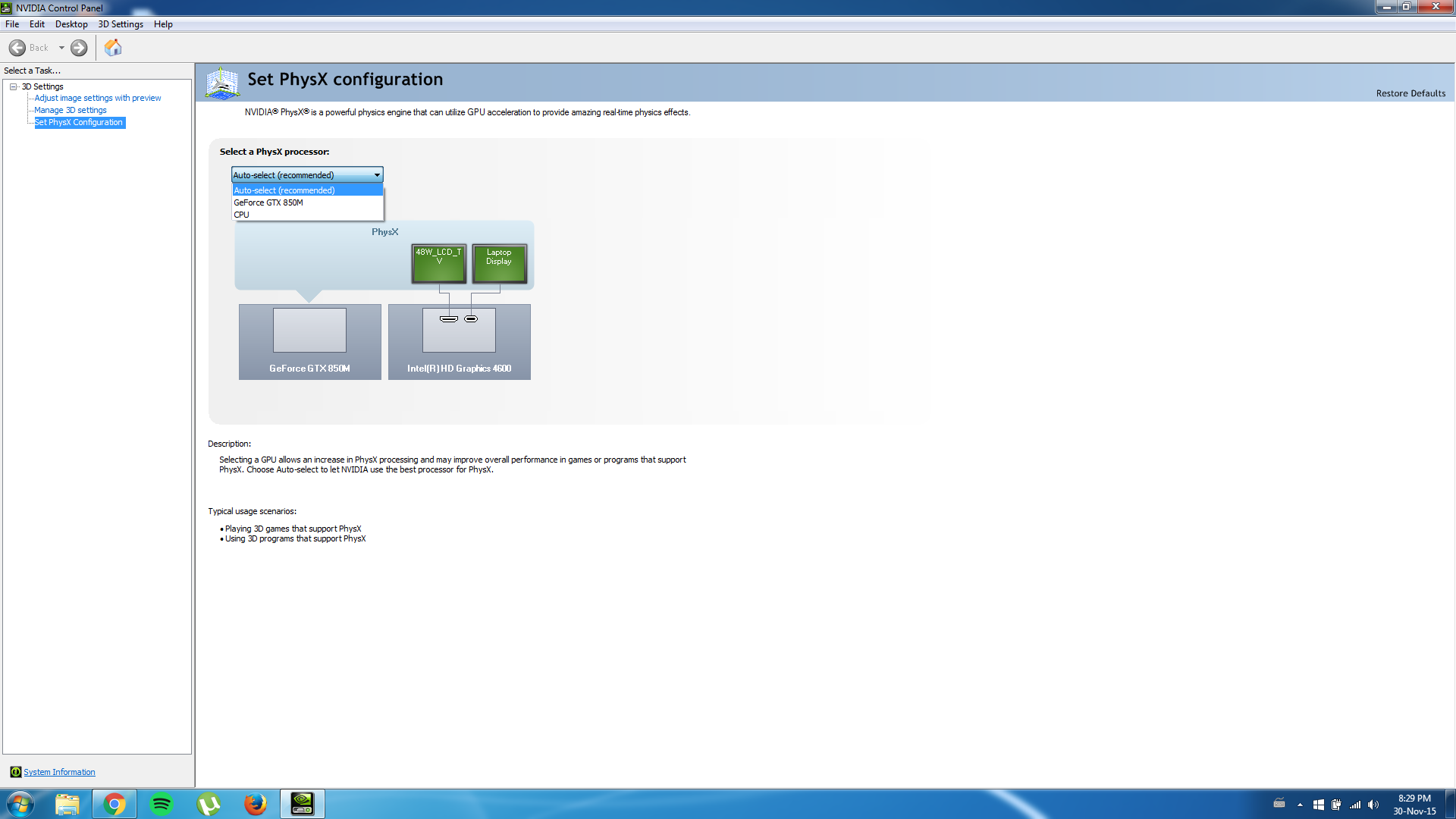Image resolution: width=1456 pixels, height=819 pixels.
Task: Open the System Information link
Action: click(x=59, y=772)
